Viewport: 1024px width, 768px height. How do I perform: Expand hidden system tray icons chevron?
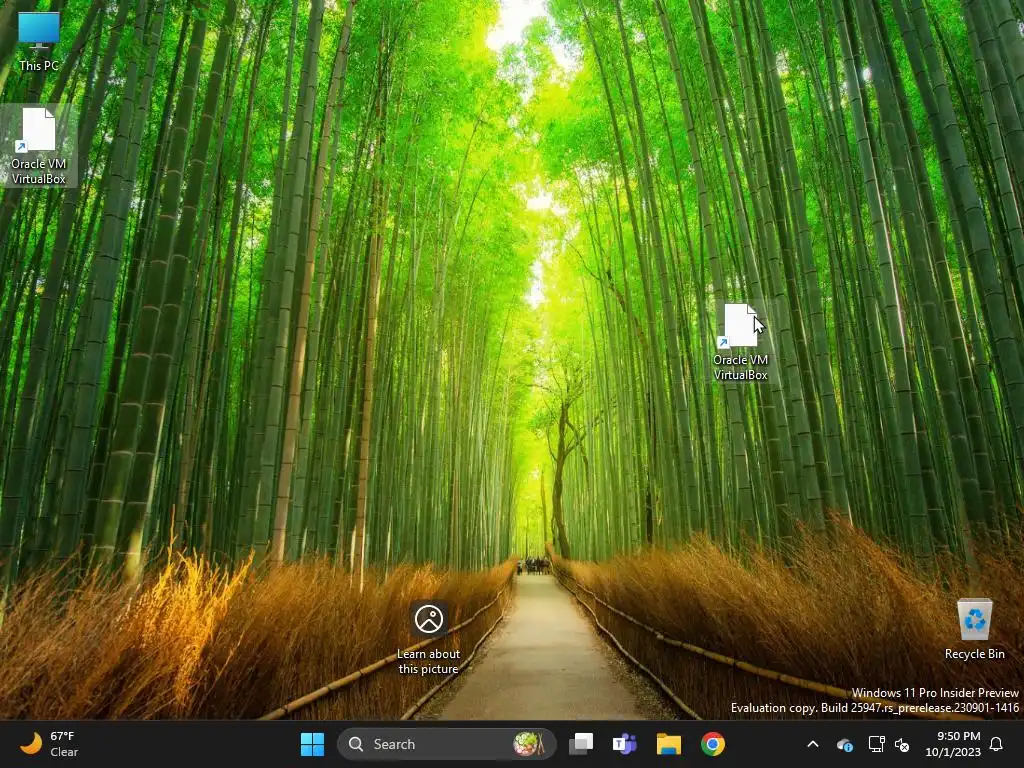813,744
